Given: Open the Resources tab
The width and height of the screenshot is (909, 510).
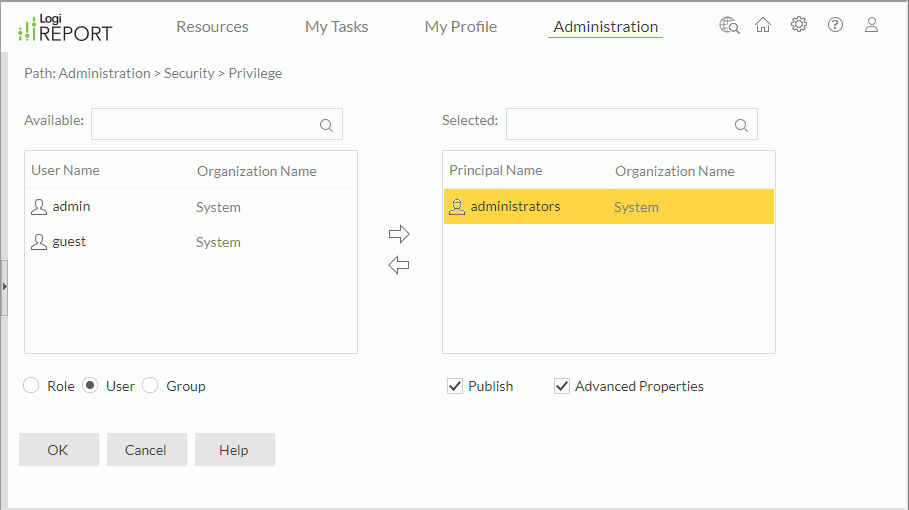Looking at the screenshot, I should pyautogui.click(x=212, y=27).
